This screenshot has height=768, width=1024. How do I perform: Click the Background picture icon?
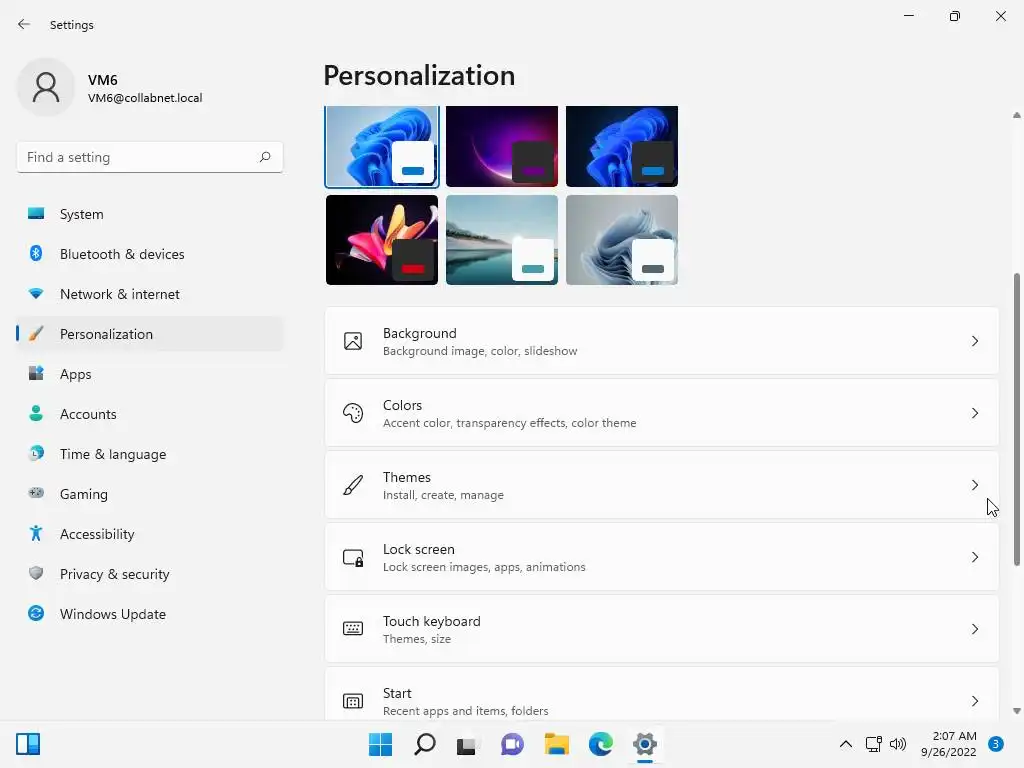click(x=353, y=341)
